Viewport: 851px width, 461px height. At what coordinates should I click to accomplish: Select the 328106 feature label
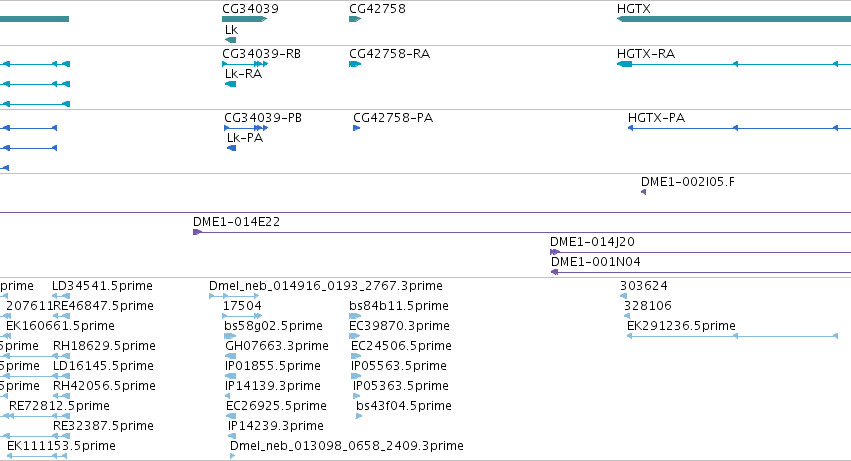coord(648,306)
